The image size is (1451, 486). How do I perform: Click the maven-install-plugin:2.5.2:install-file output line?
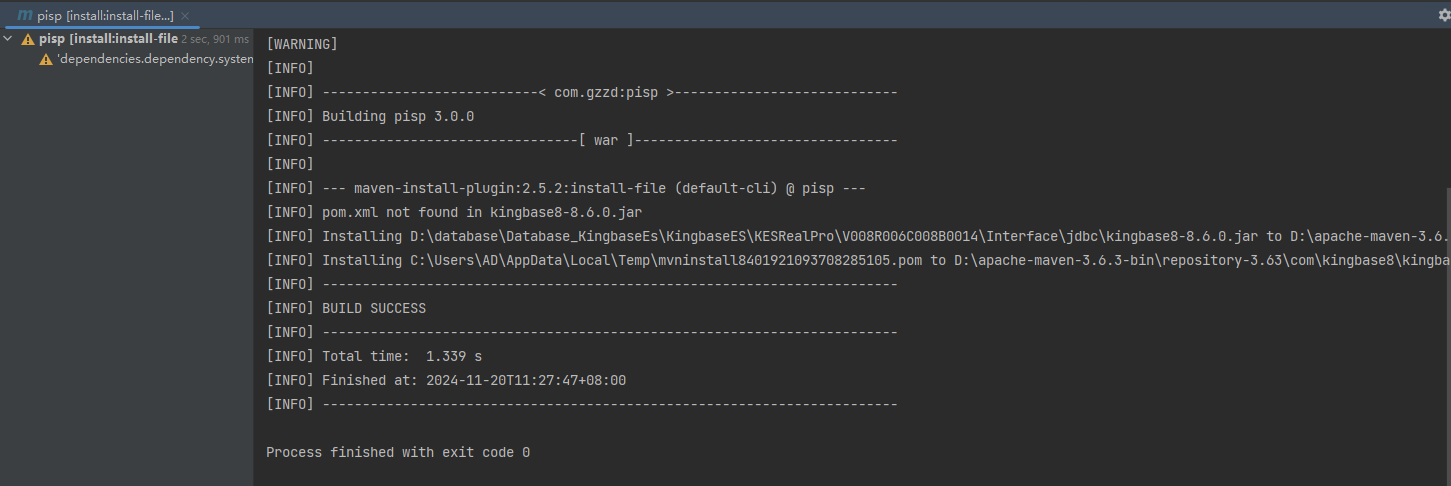(x=593, y=188)
